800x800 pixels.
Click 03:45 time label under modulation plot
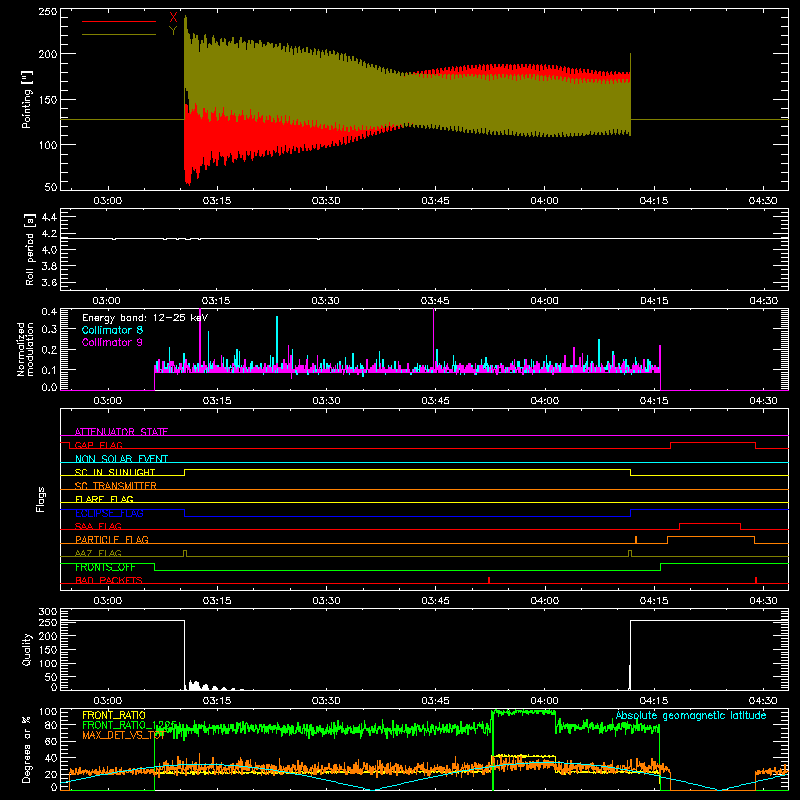click(435, 401)
